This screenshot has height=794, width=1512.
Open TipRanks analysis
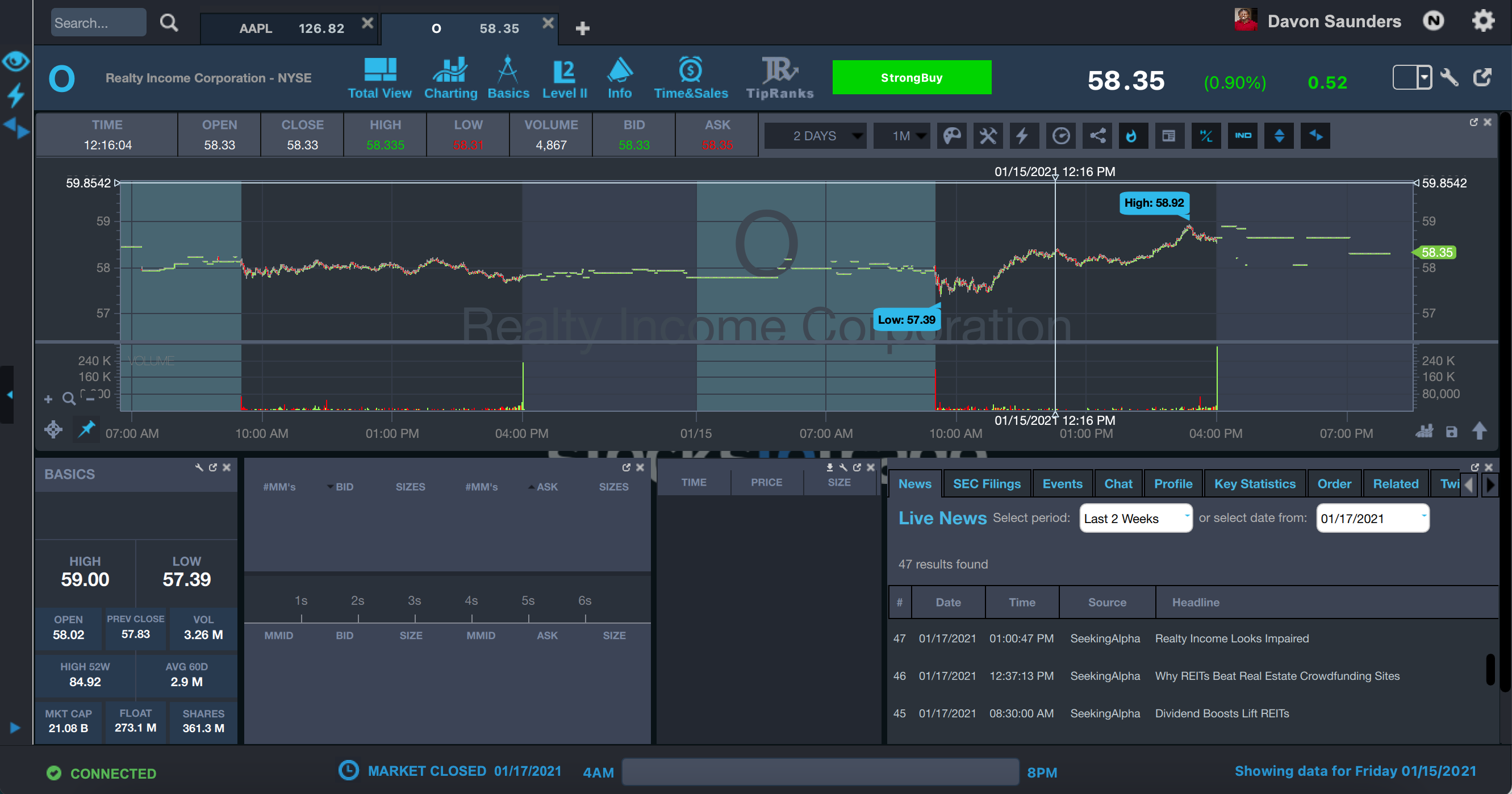pos(779,78)
